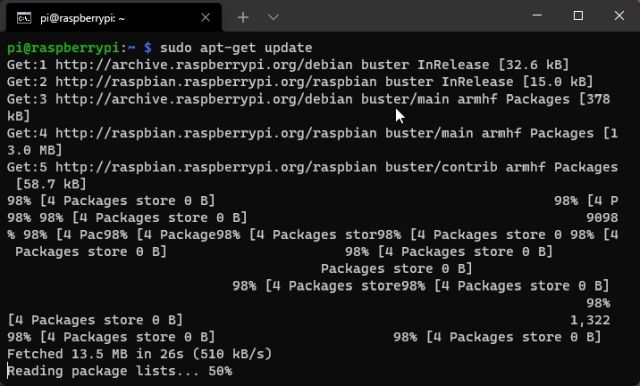Image resolution: width=640 pixels, height=386 pixels.
Task: Click the archive.raspberrypi.org URL on Get:1 line
Action: coord(204,65)
